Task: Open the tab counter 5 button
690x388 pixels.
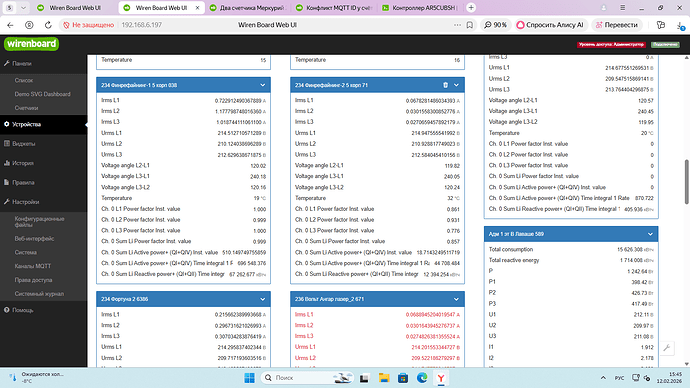Action: tap(10, 7)
